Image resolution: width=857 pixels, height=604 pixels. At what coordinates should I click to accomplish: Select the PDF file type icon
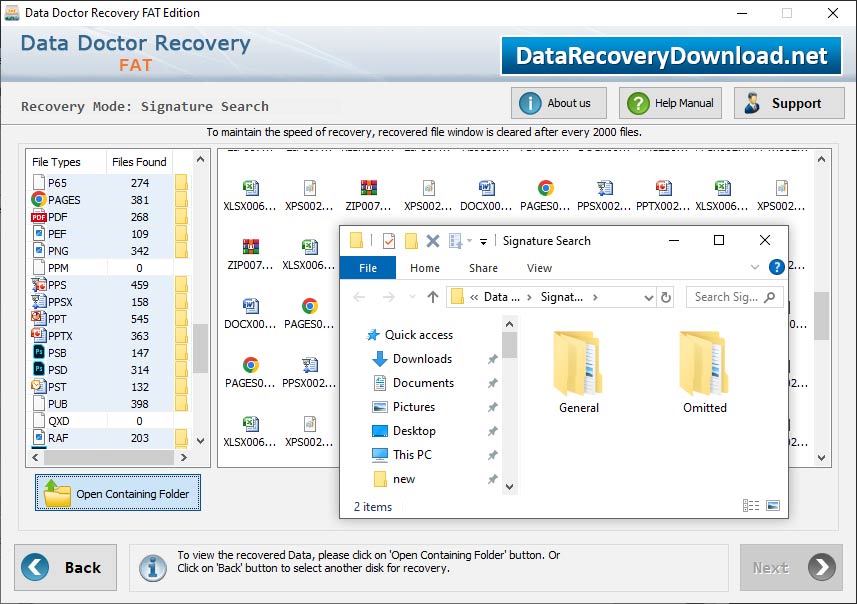coord(38,217)
